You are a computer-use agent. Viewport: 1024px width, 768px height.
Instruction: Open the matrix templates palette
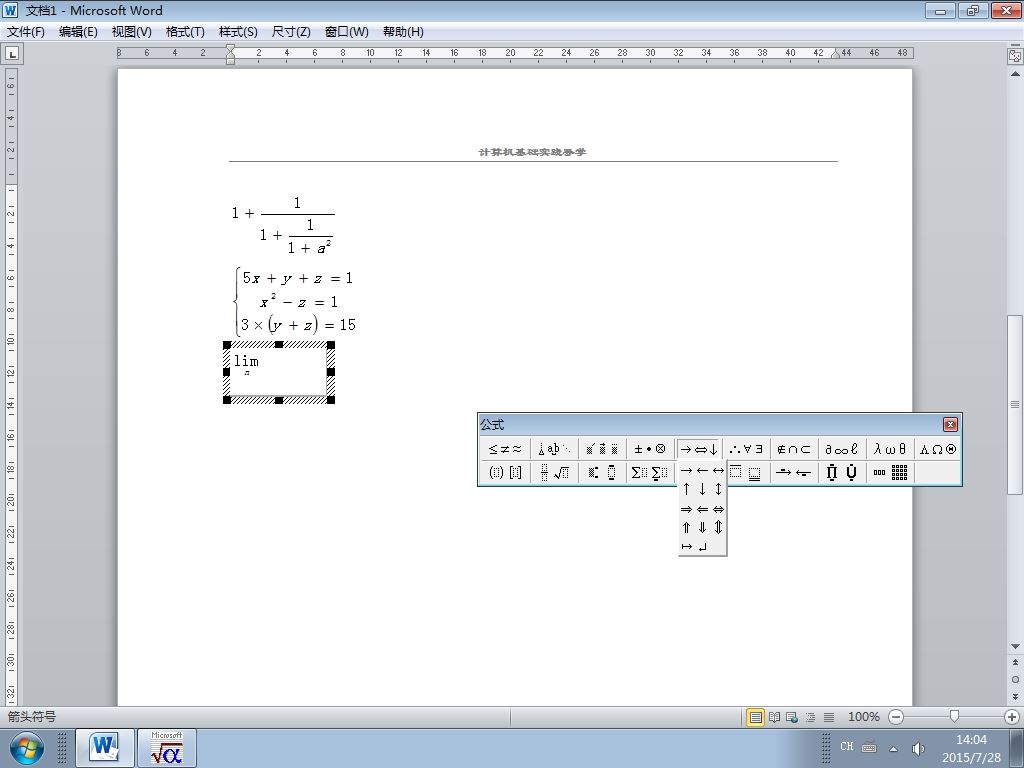coord(890,472)
